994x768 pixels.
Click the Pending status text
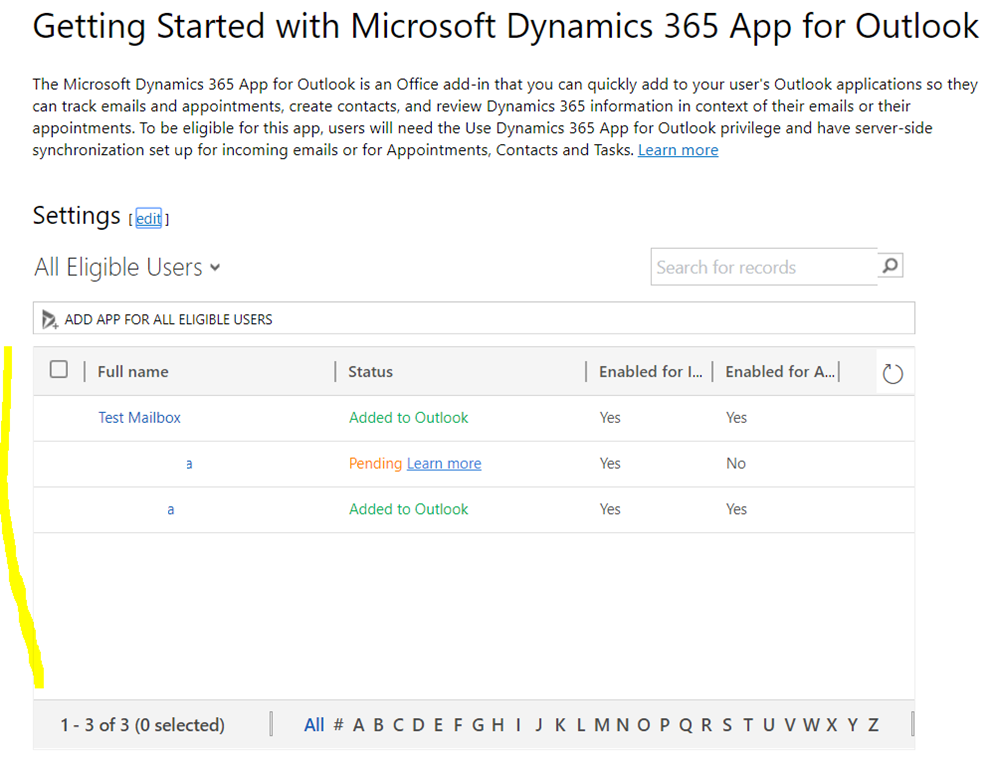pos(375,464)
